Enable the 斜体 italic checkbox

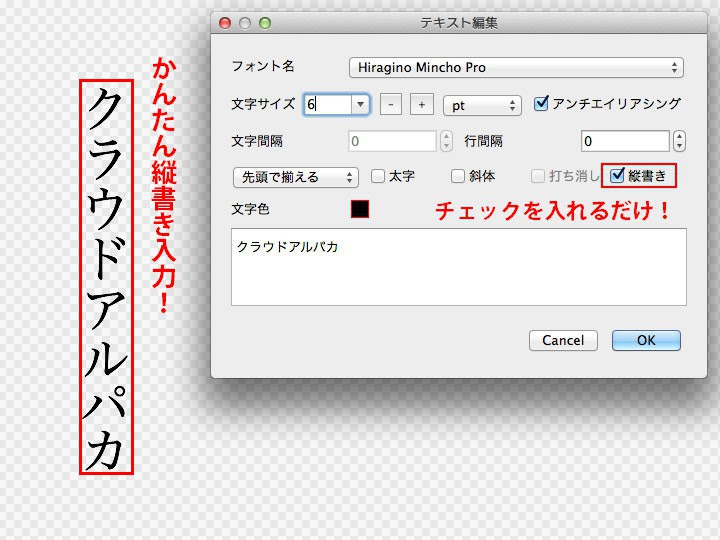click(458, 176)
